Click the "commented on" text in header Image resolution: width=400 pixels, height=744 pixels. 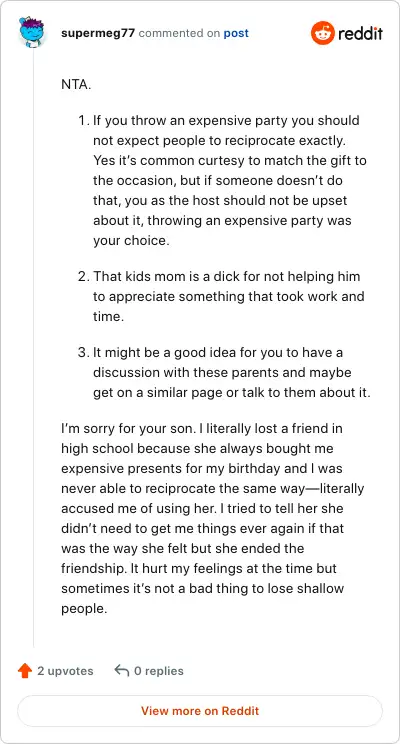pos(179,33)
